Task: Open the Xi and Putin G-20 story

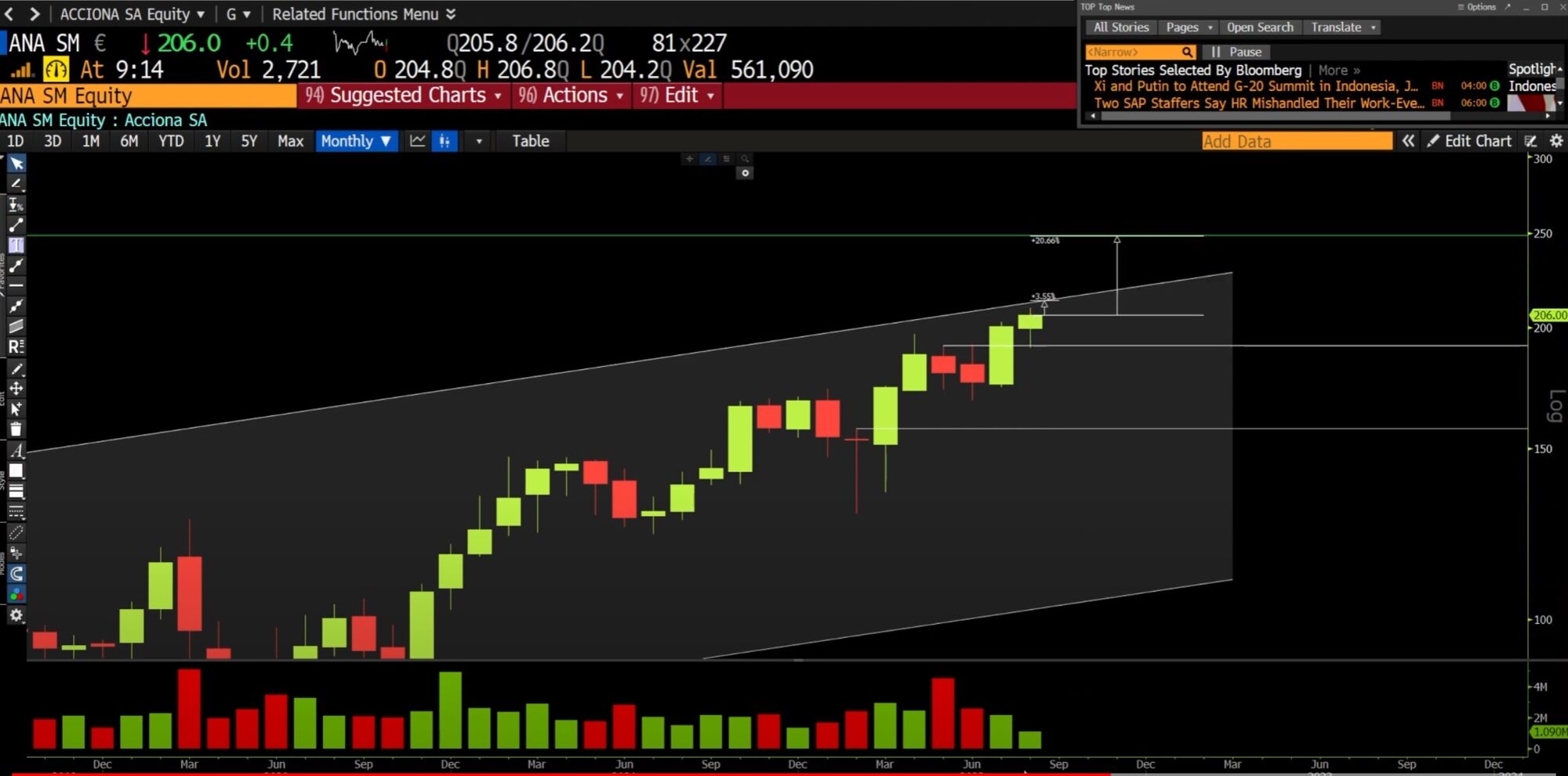Action: tap(1255, 86)
